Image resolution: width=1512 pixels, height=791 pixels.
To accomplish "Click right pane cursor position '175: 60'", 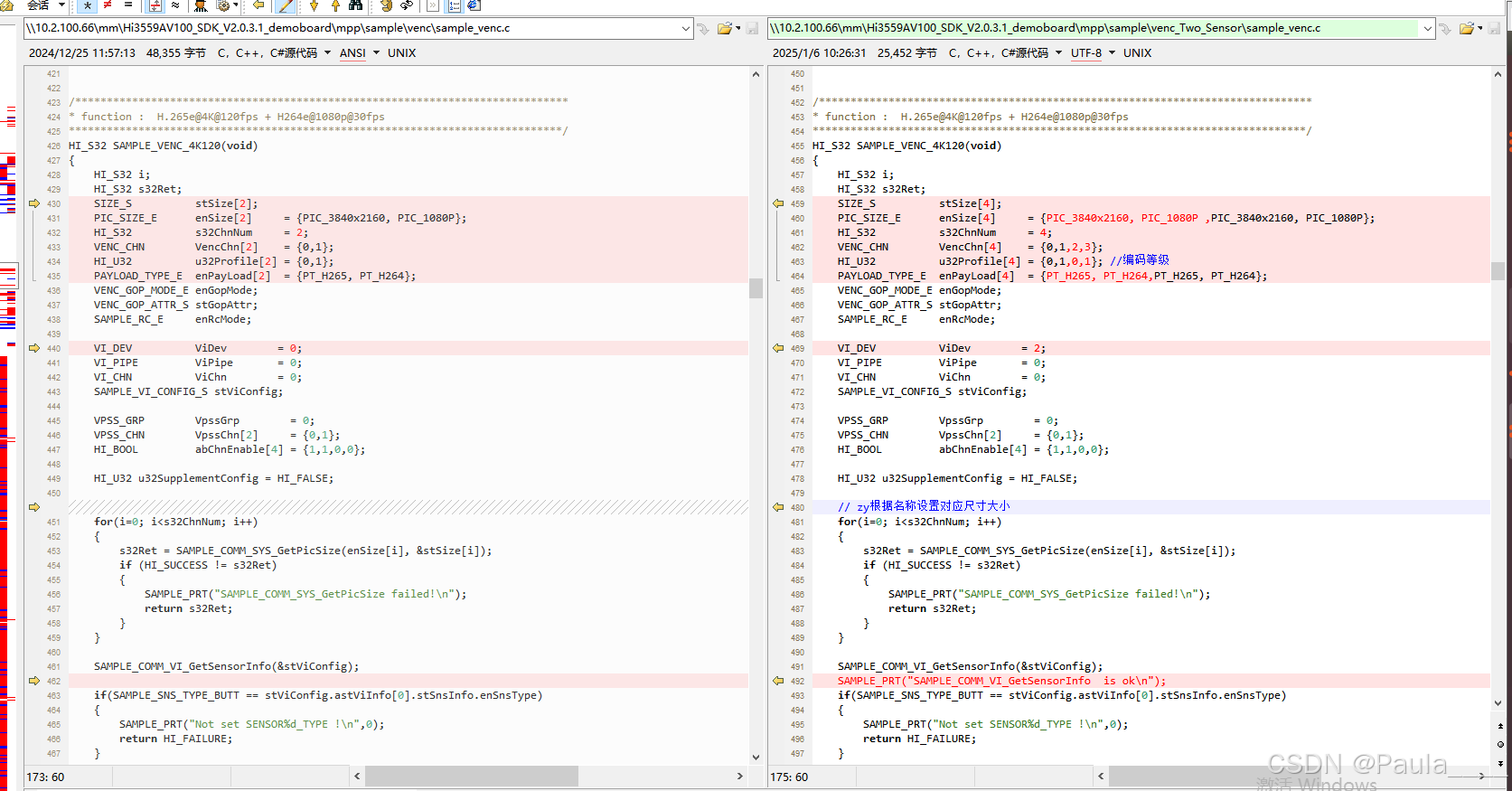I will pyautogui.click(x=789, y=777).
